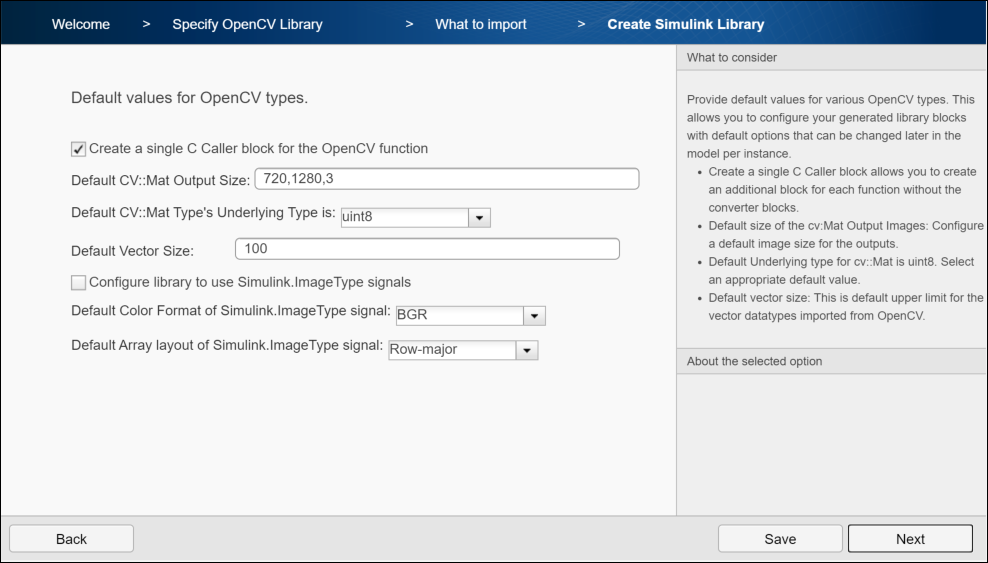The image size is (988, 563).
Task: Open the Row-major array layout dropdown arrow
Action: (527, 350)
